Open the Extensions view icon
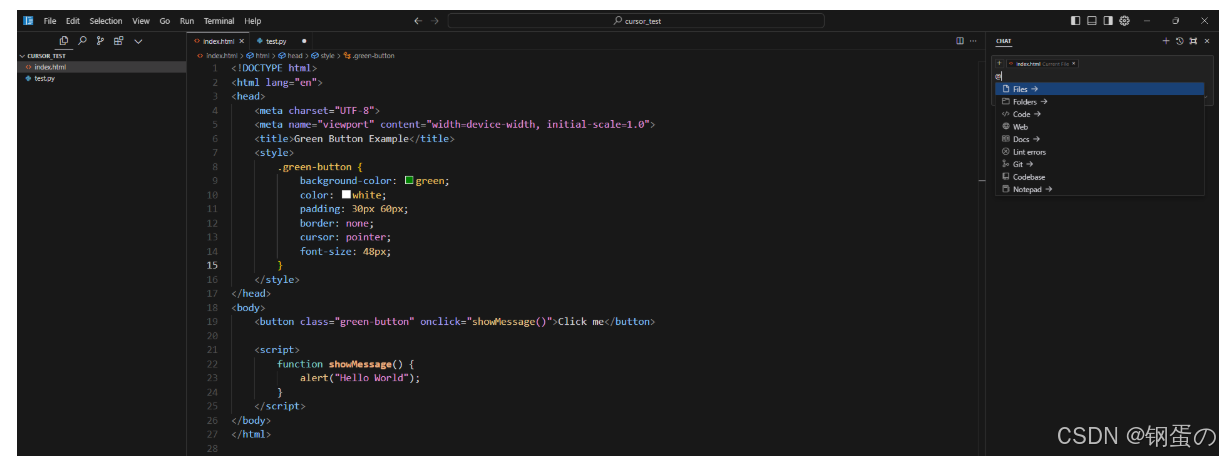Image resolution: width=1222 pixels, height=456 pixels. [119, 41]
